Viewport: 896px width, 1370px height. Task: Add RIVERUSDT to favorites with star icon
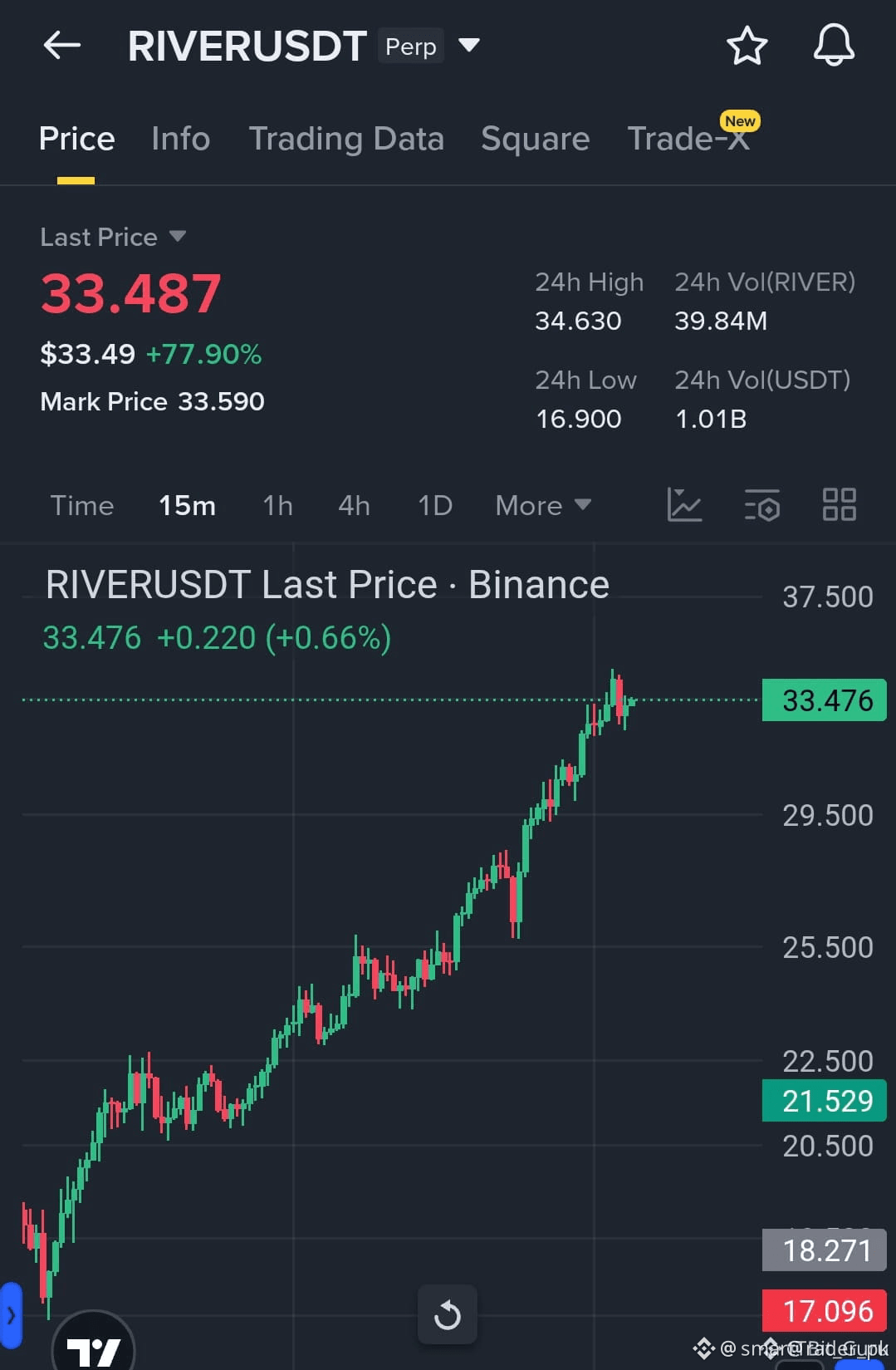[x=747, y=45]
